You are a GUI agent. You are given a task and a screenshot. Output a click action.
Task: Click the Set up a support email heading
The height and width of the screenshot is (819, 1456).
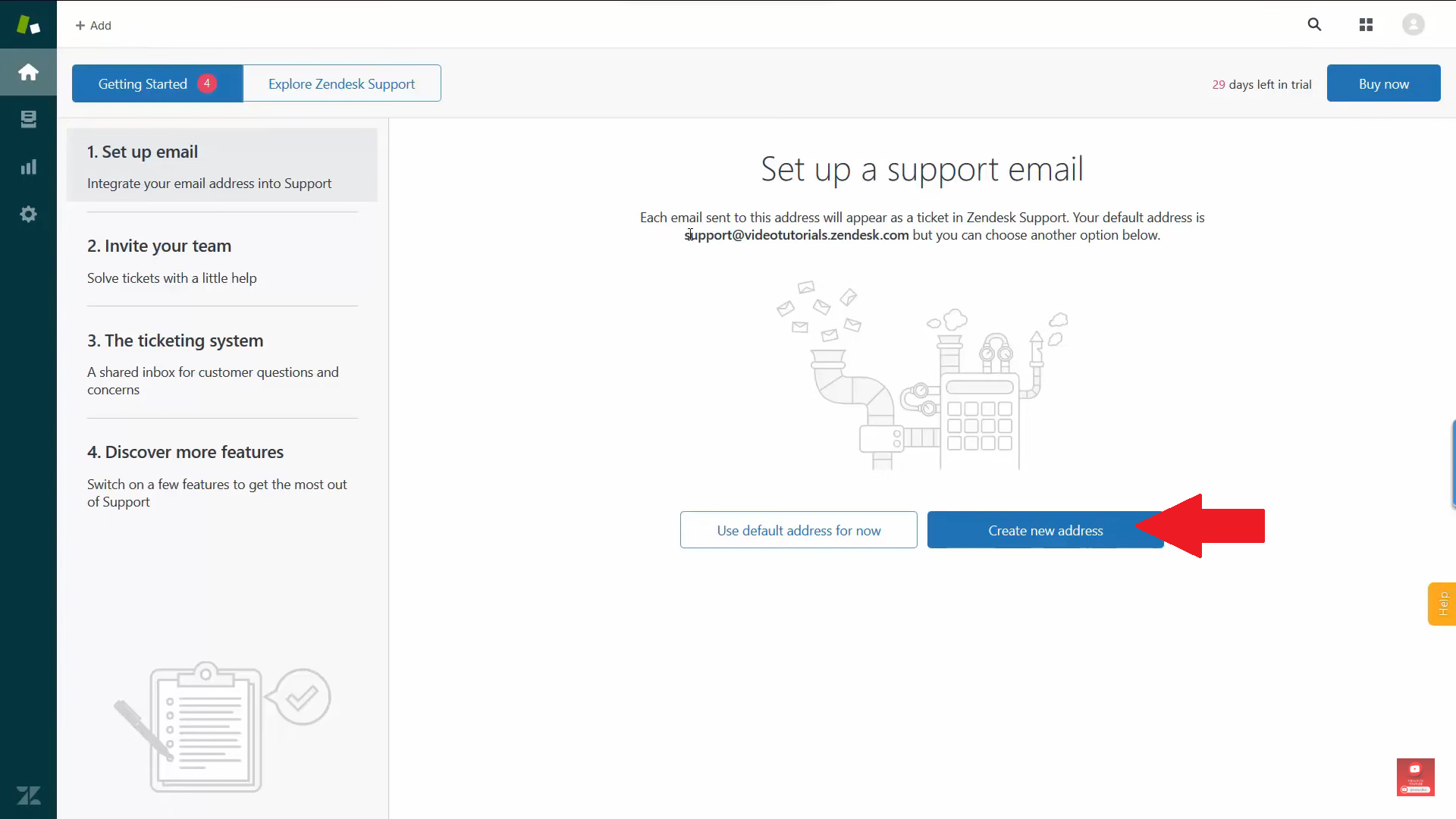(922, 169)
